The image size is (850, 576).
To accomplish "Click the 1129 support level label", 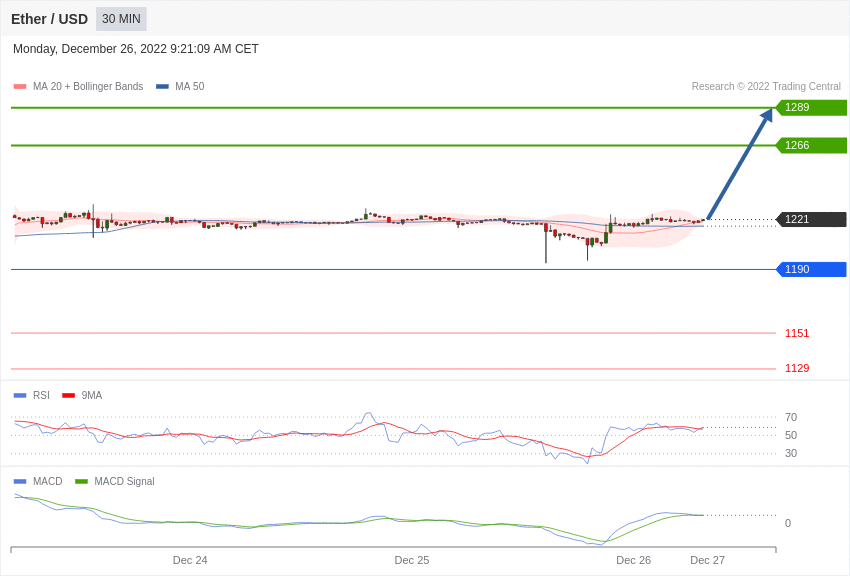I will (797, 368).
